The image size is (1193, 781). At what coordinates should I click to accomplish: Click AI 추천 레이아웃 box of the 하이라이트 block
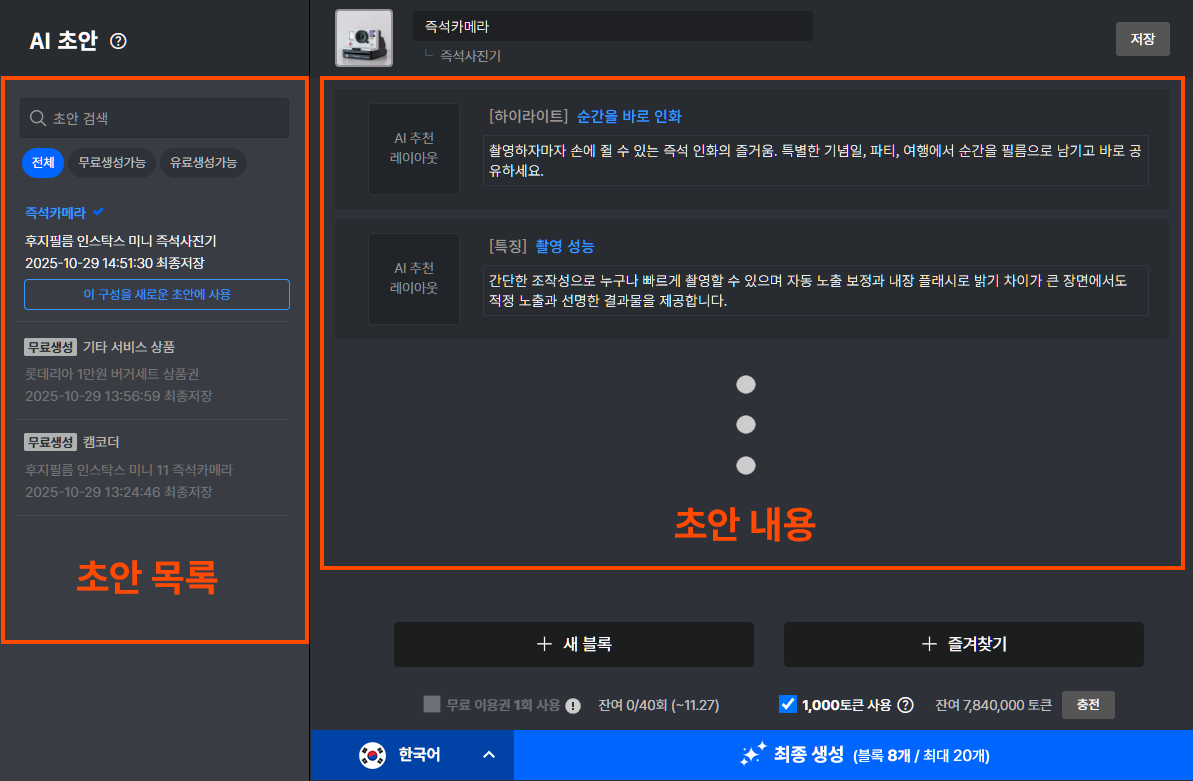point(414,149)
